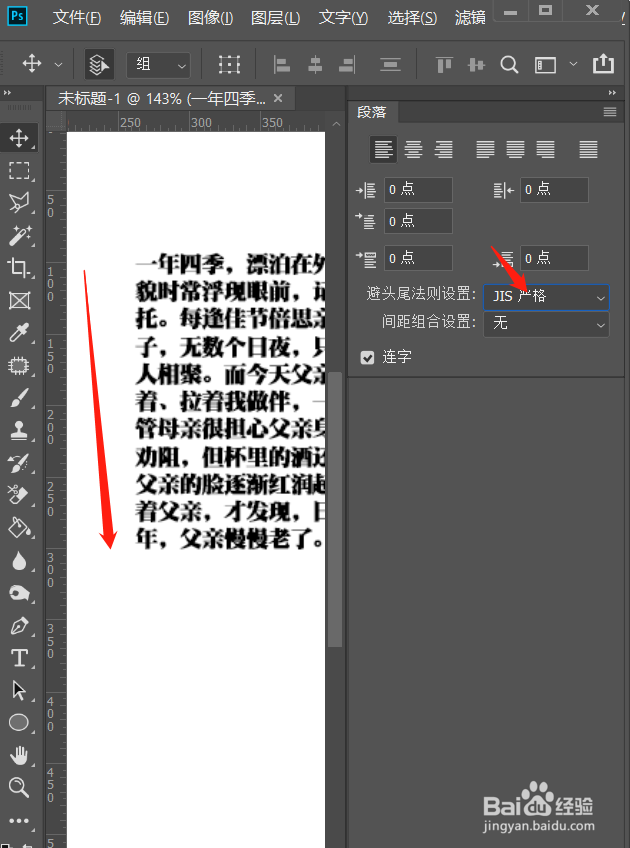Set paragraph to justify all lines
This screenshot has height=848, width=630.
(x=588, y=149)
